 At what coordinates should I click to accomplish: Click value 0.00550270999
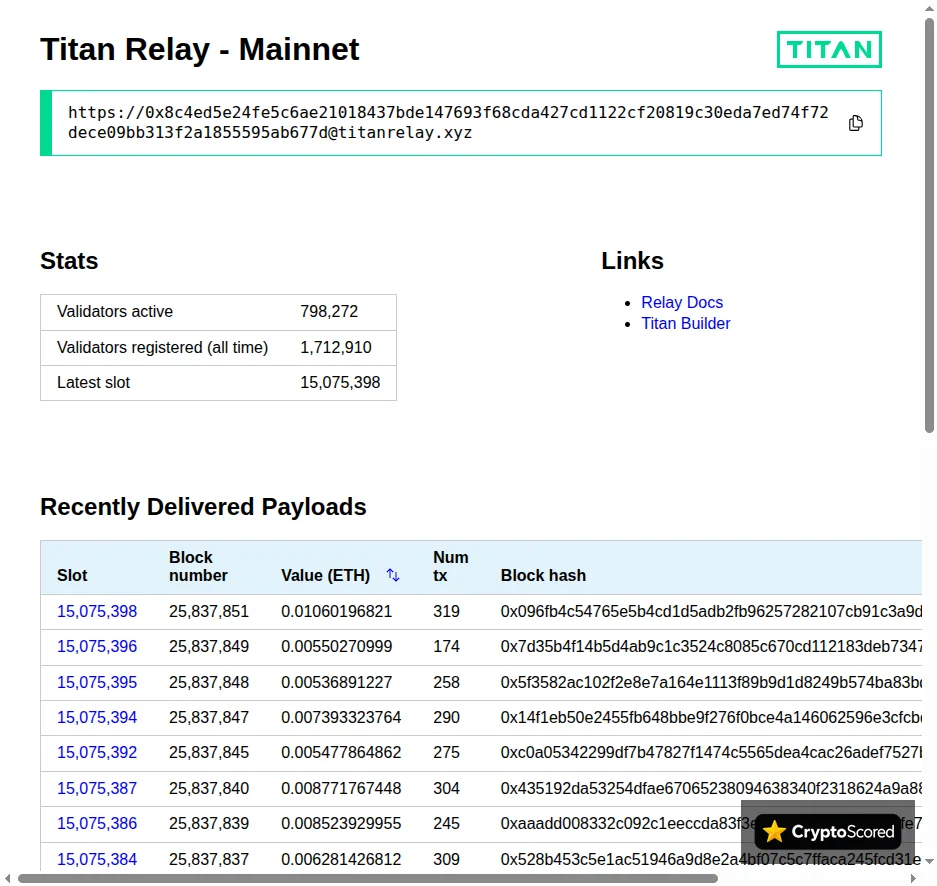click(x=336, y=646)
